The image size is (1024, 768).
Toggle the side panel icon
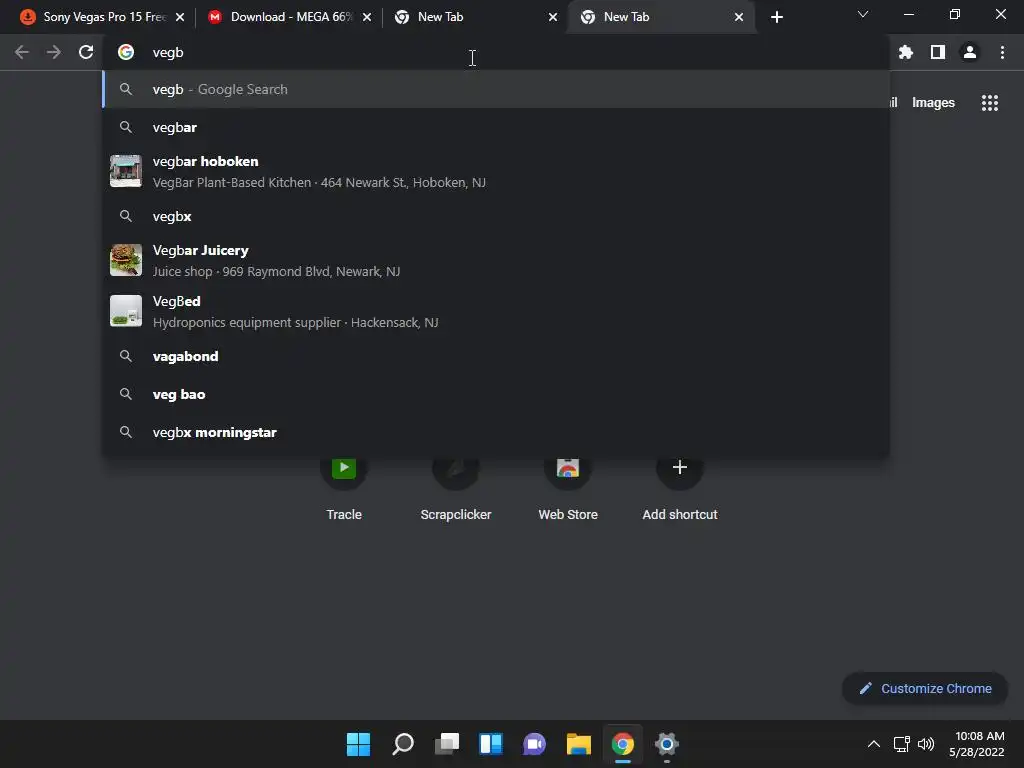tap(938, 52)
